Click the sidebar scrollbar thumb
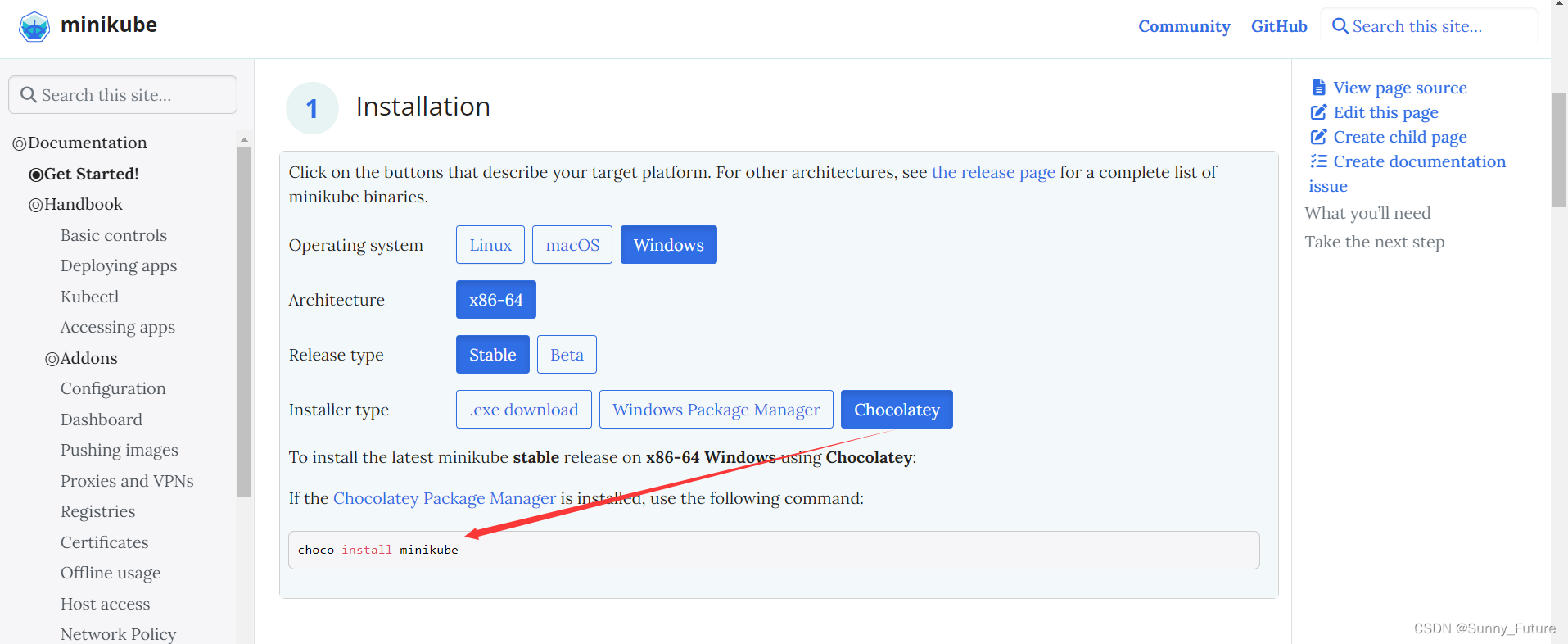 click(x=244, y=322)
